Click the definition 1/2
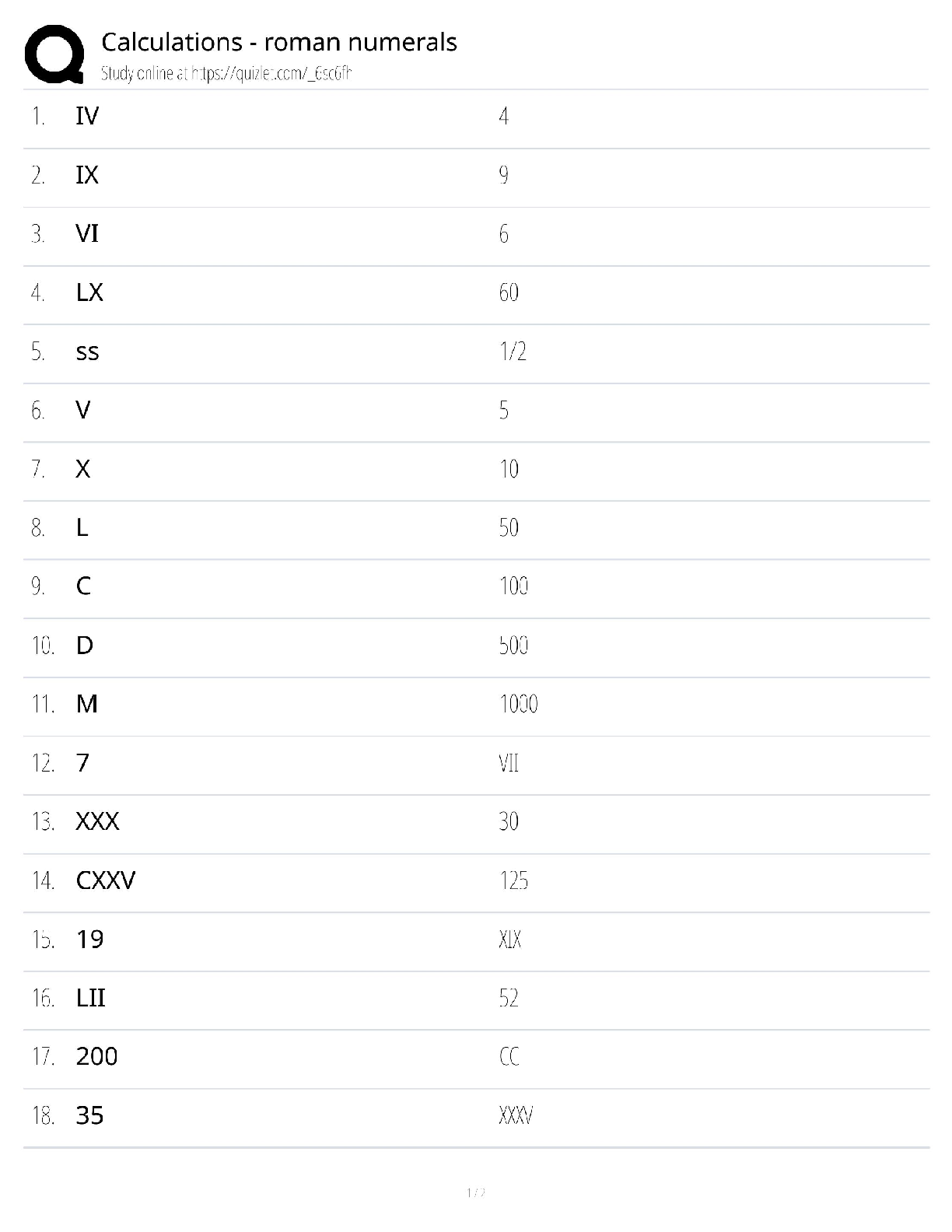The image size is (952, 1232). (x=513, y=352)
